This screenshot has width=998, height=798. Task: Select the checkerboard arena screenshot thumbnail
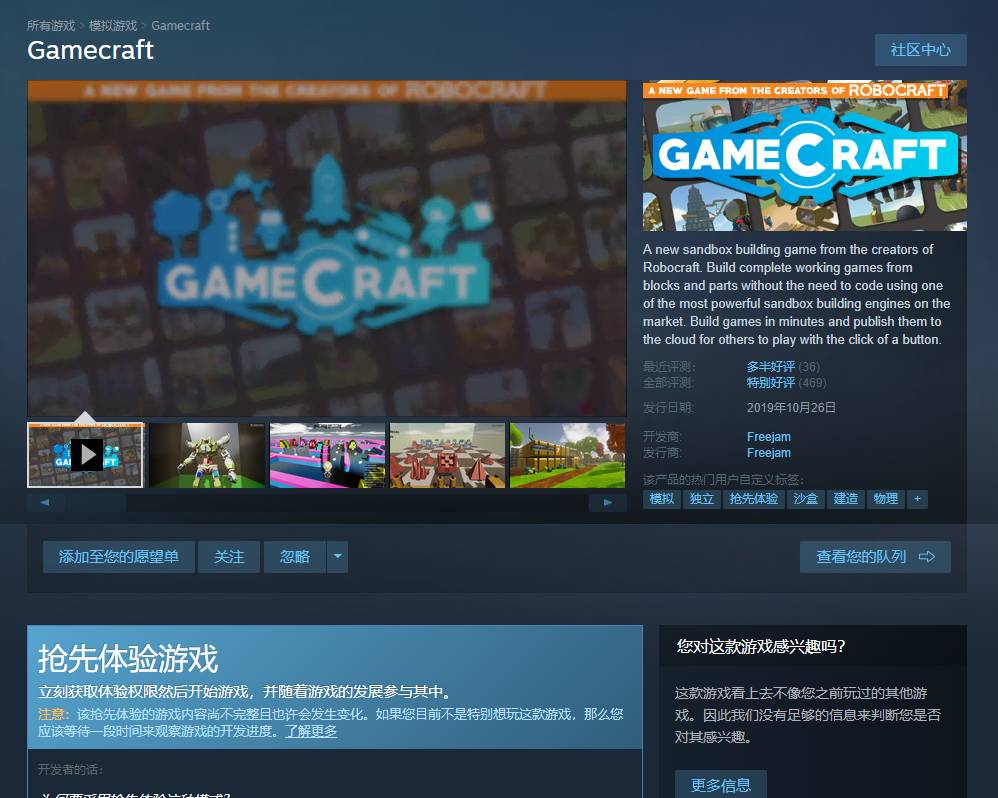click(447, 455)
